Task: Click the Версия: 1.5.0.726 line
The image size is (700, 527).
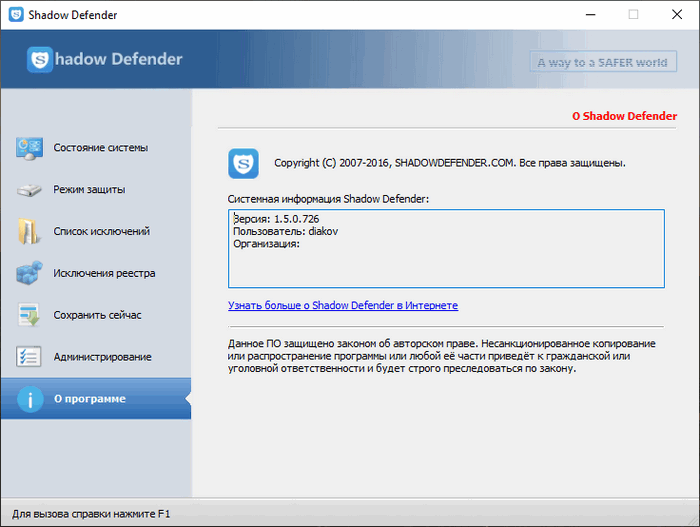Action: pyautogui.click(x=276, y=219)
